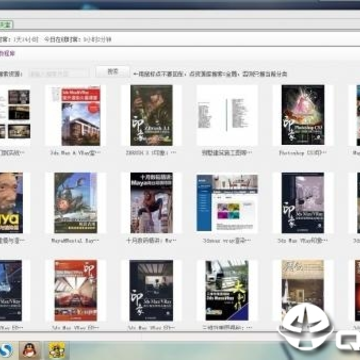
Task: Open the Maya & Mental Ray book cover
Action: pos(76,203)
